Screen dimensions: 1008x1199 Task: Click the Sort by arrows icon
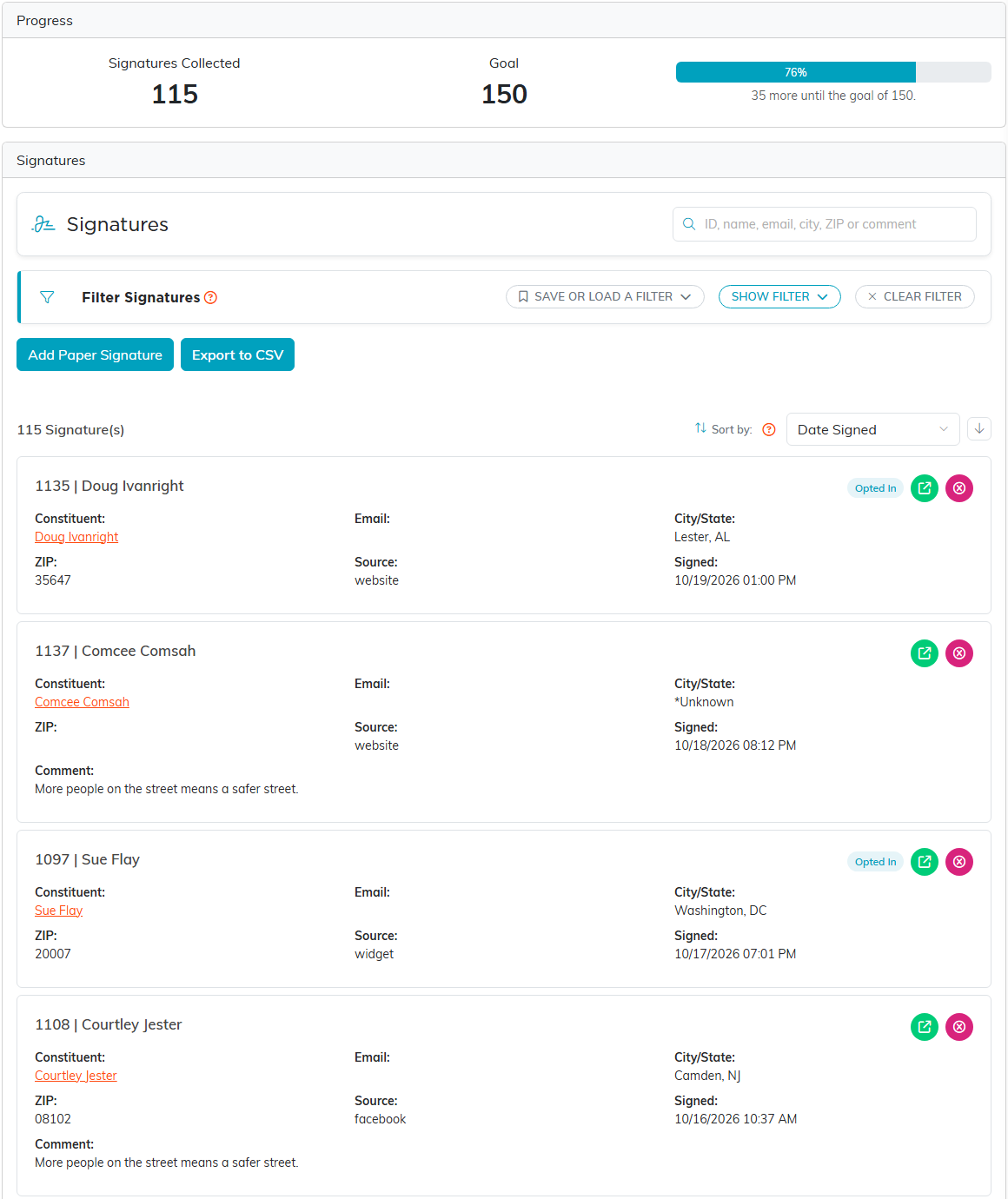point(700,428)
